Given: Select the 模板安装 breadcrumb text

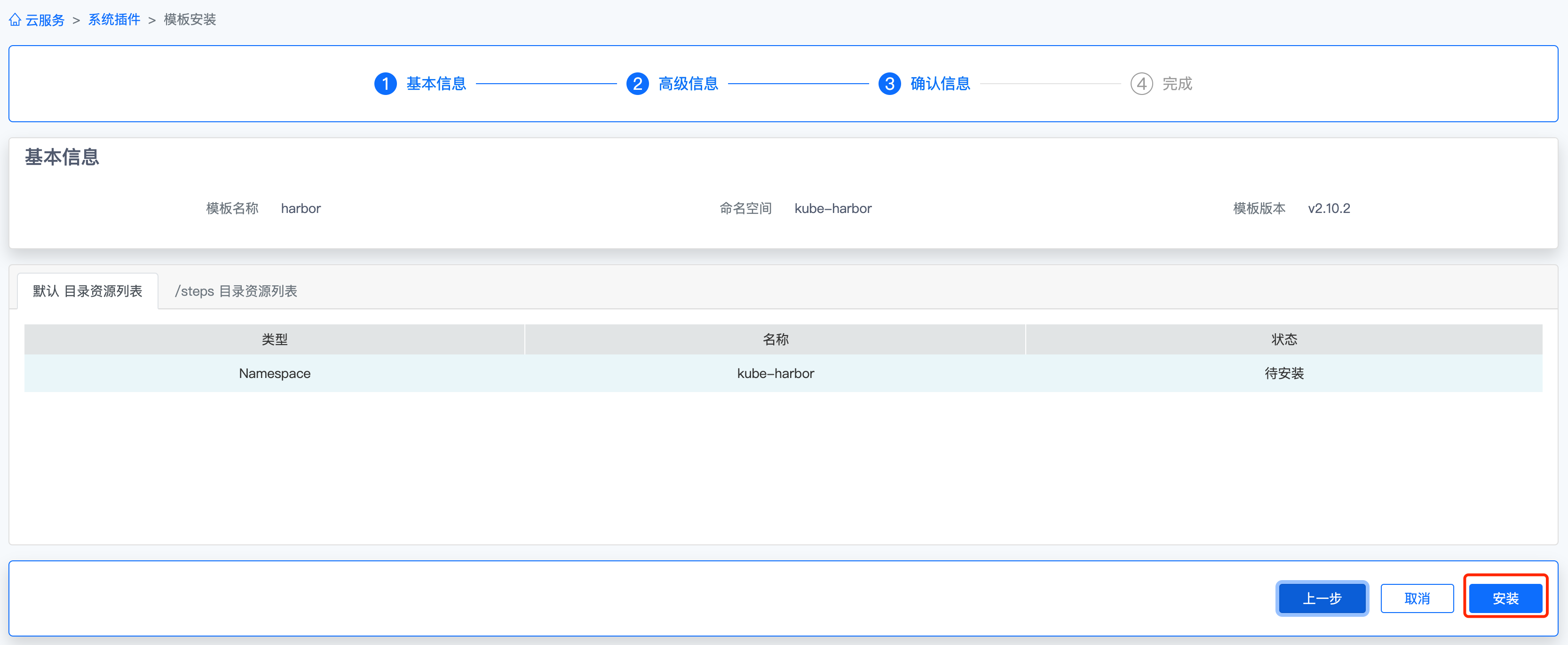Looking at the screenshot, I should pyautogui.click(x=190, y=20).
